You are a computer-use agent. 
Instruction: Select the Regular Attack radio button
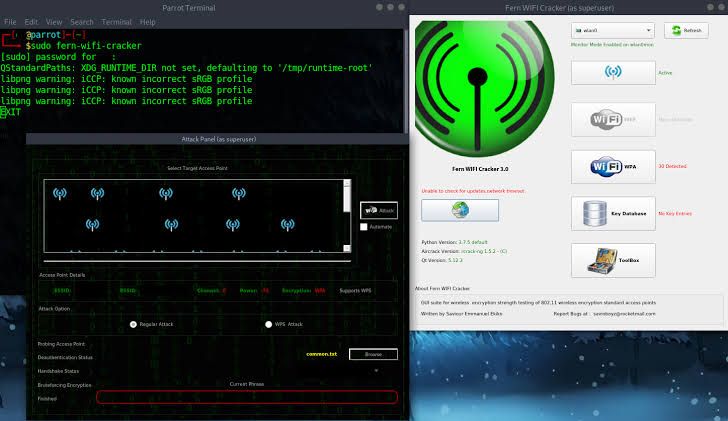point(133,324)
